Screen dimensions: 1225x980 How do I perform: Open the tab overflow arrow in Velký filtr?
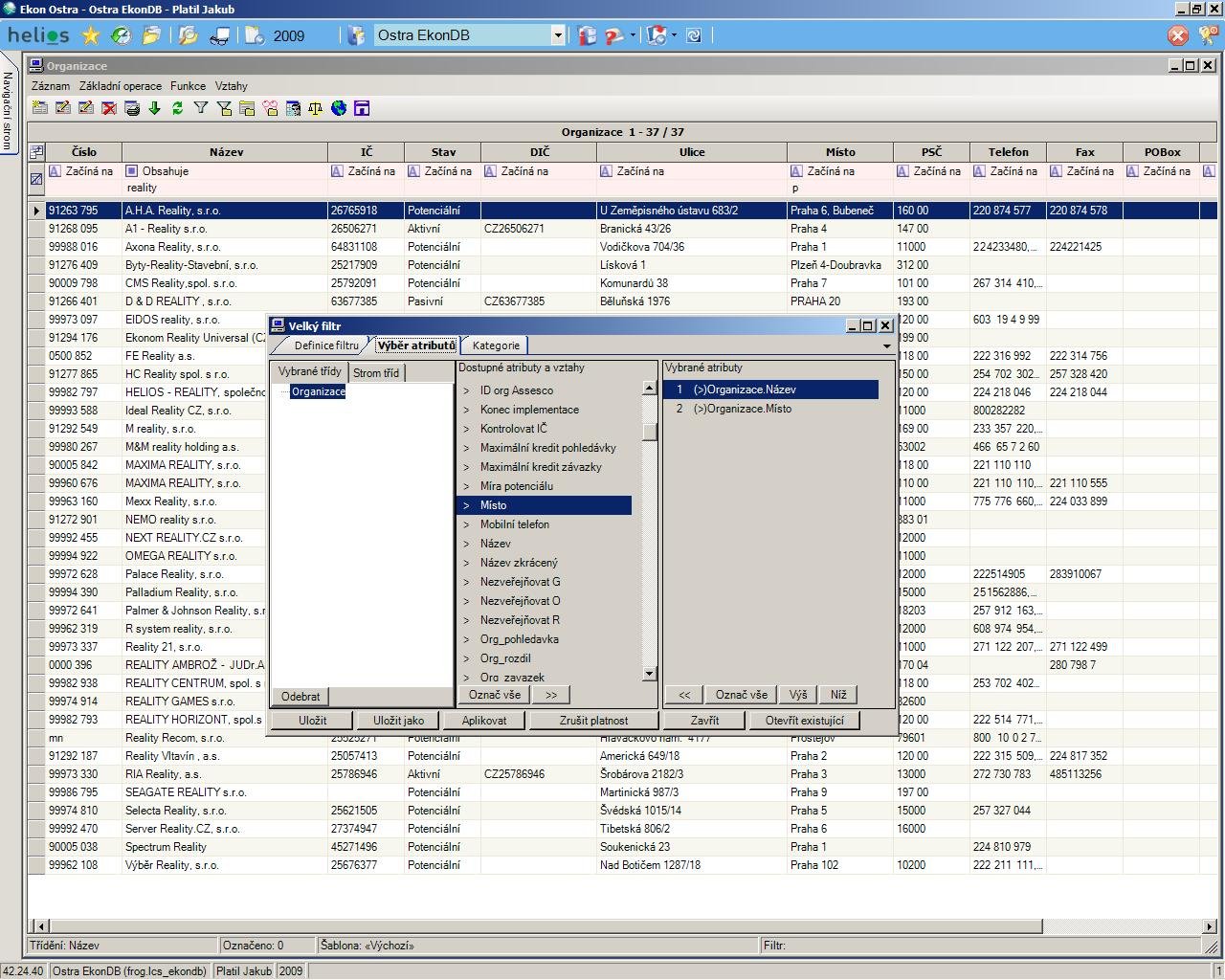pos(887,346)
